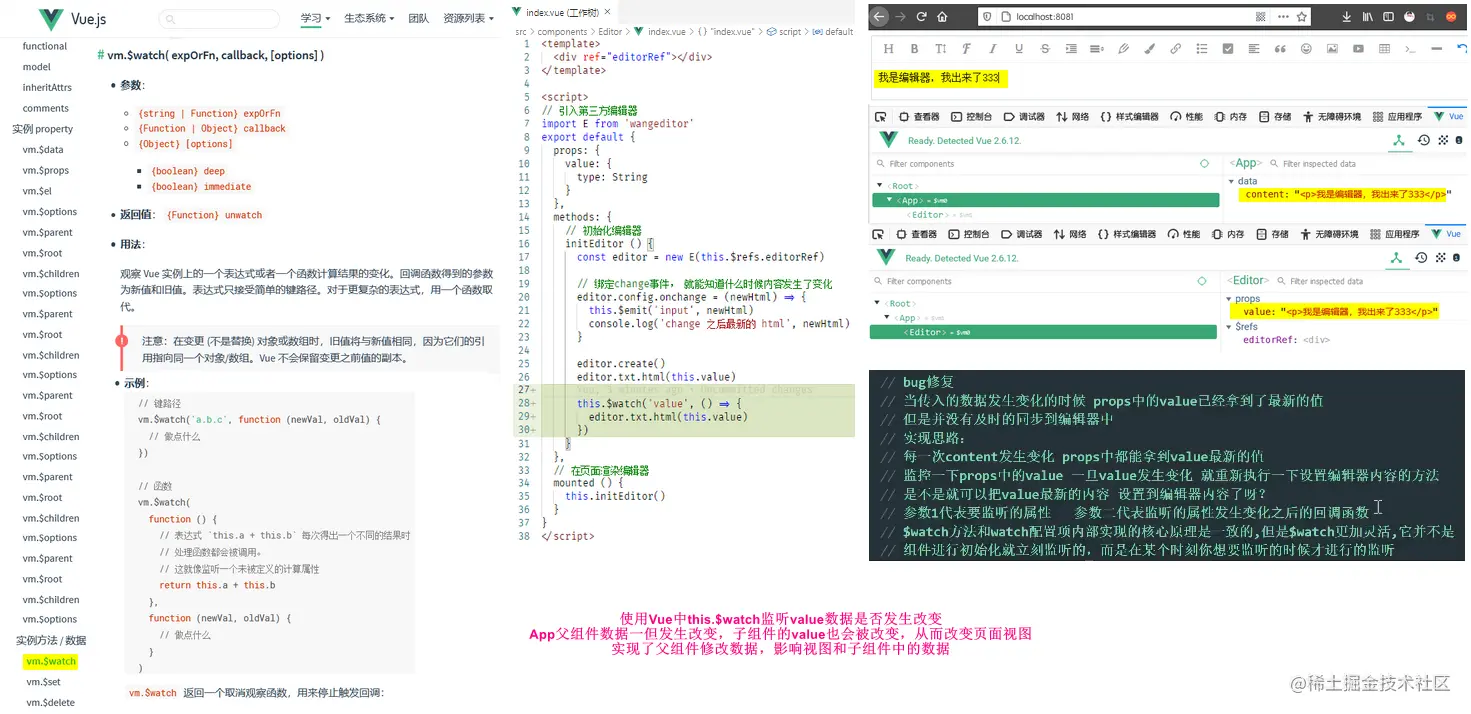Viewport: 1471px width, 714px height.
Task: Open the 资源列表 dropdown on the Vue.js site
Action: coord(468,19)
